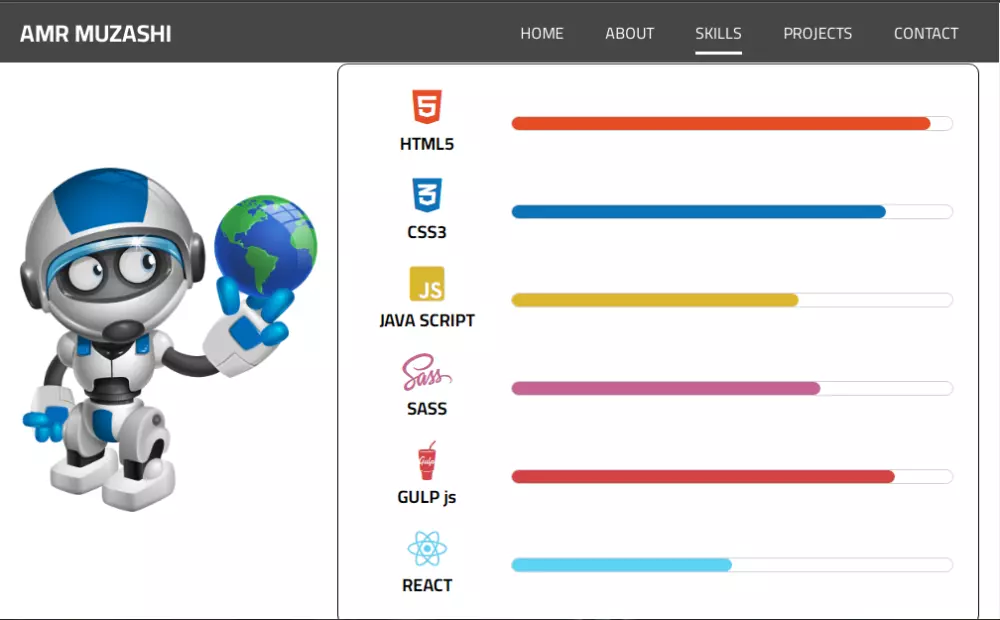Click the REACT text label
This screenshot has height=620, width=1000.
click(x=427, y=585)
